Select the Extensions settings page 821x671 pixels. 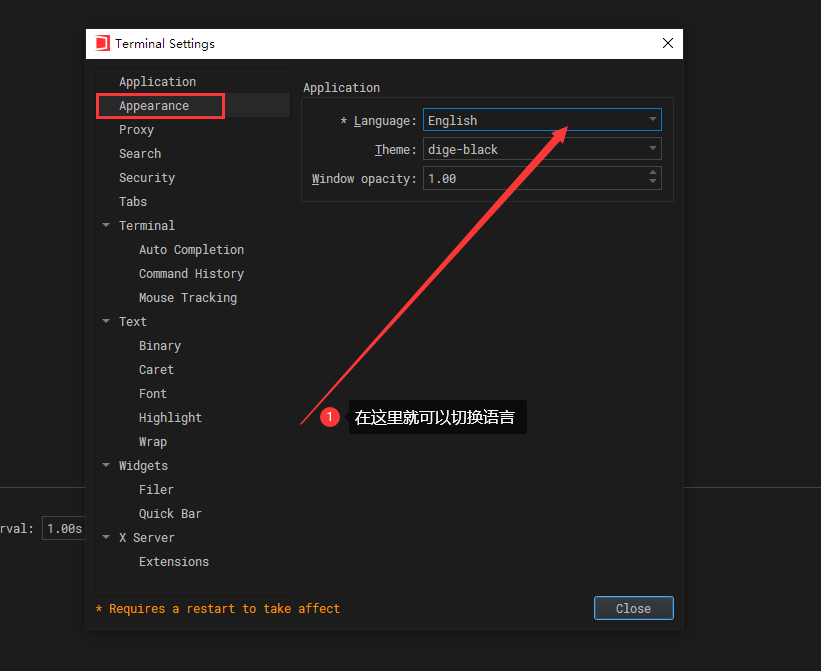coord(172,561)
